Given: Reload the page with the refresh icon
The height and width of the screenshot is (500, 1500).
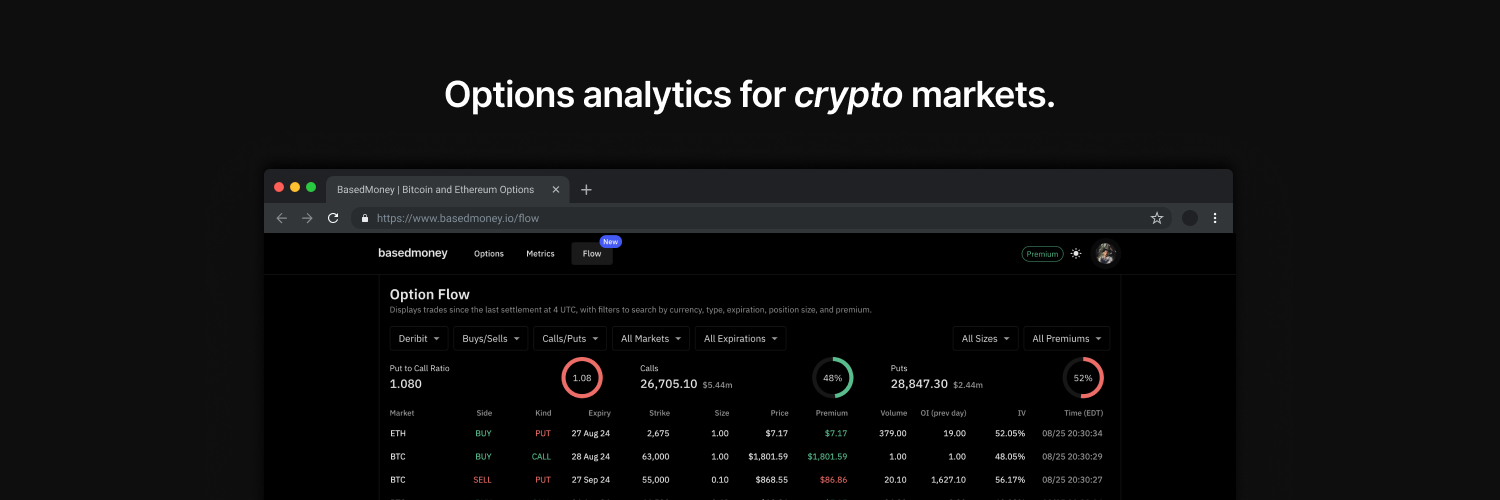Looking at the screenshot, I should (333, 218).
